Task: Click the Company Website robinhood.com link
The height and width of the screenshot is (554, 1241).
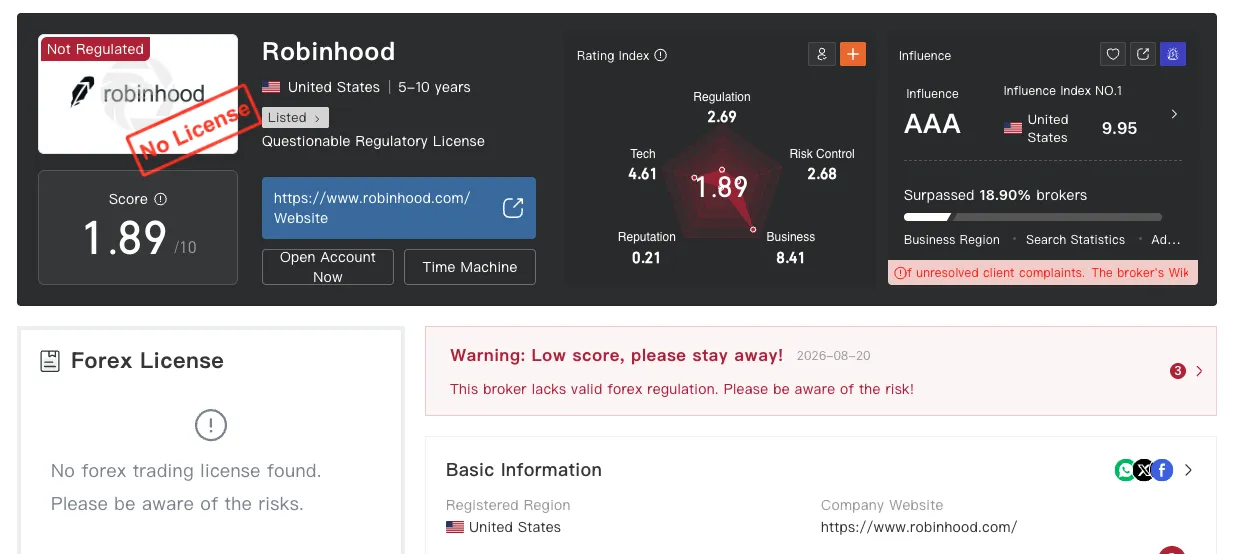Action: click(x=919, y=527)
